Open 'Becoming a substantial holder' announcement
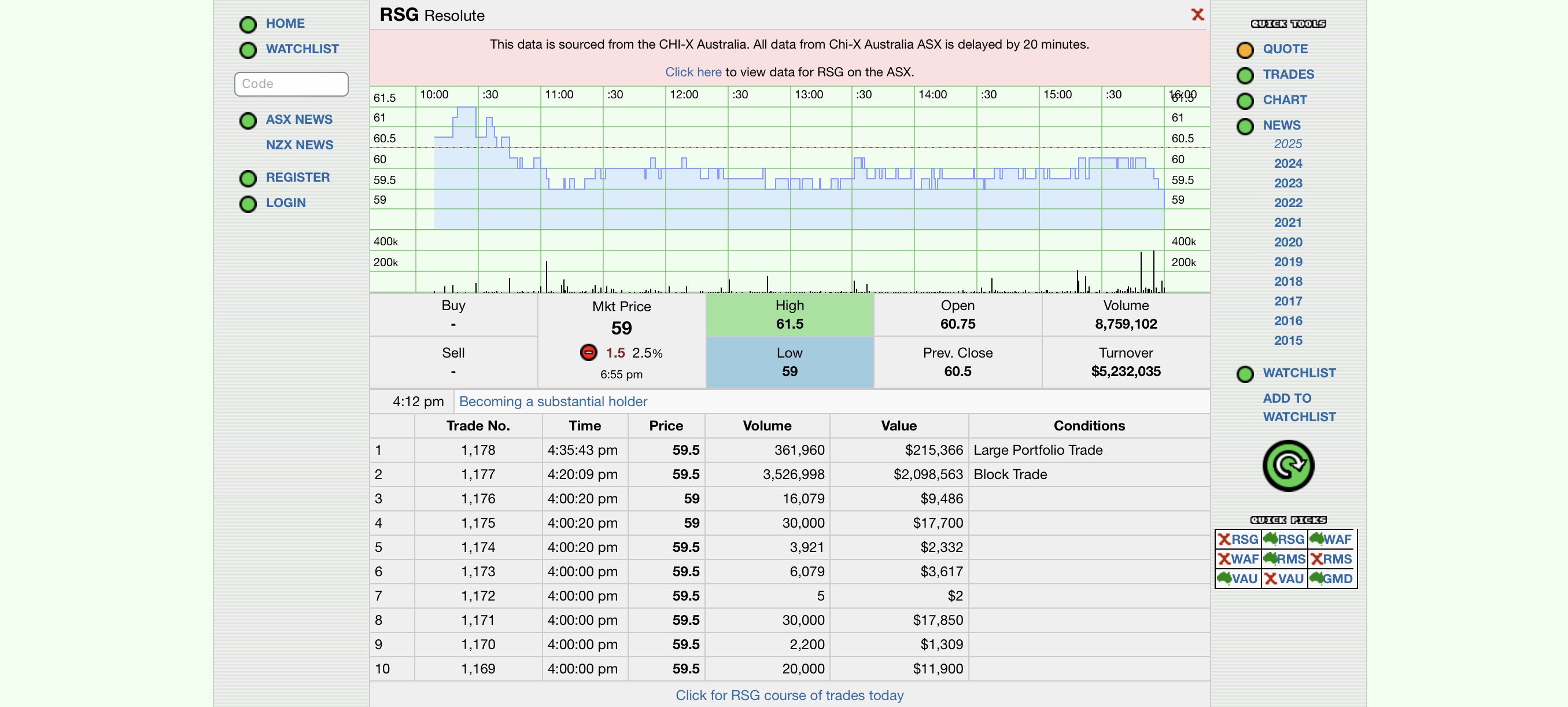The image size is (1568, 707). pos(553,402)
